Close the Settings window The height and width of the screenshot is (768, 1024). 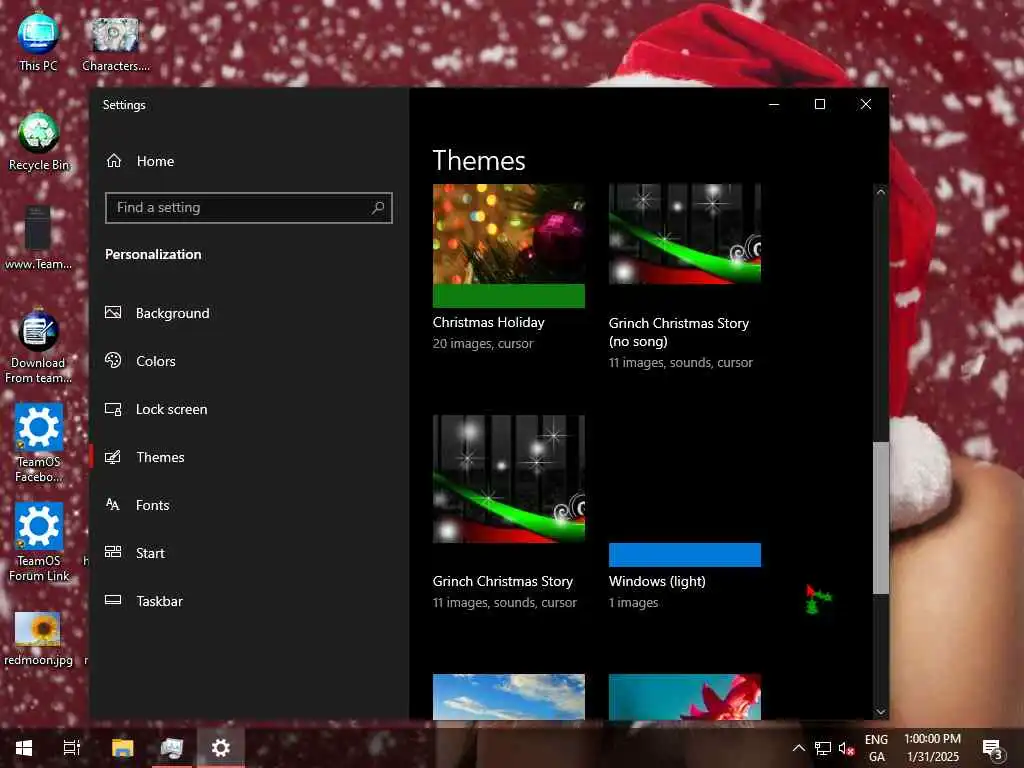pyautogui.click(x=866, y=104)
